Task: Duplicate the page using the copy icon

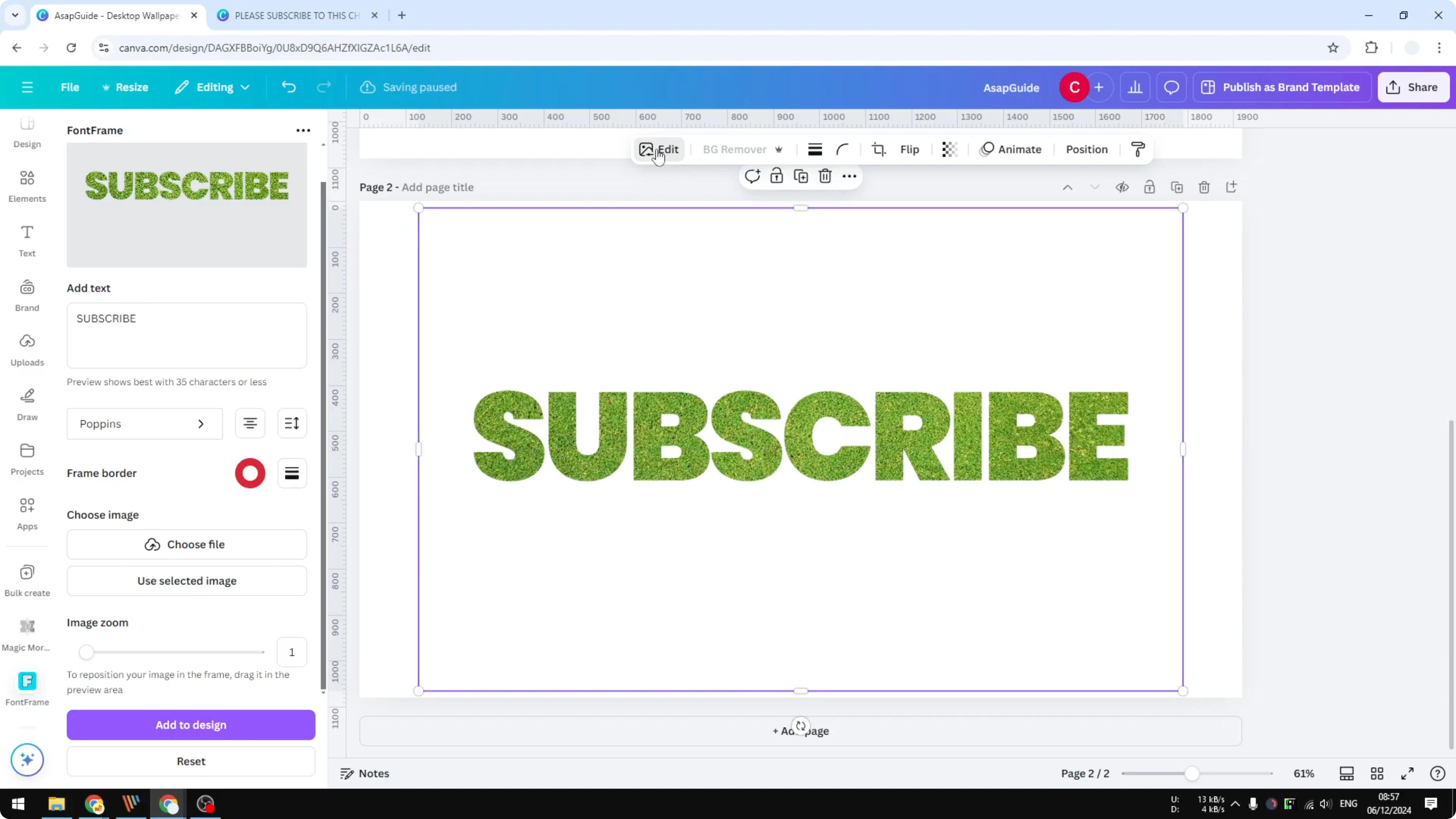Action: 1177,187
